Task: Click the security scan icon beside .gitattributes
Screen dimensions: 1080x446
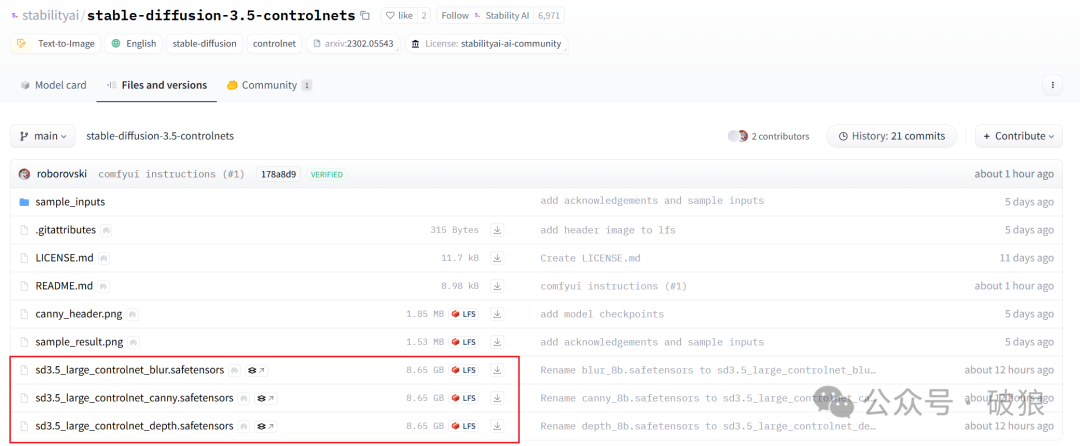Action: tap(106, 230)
